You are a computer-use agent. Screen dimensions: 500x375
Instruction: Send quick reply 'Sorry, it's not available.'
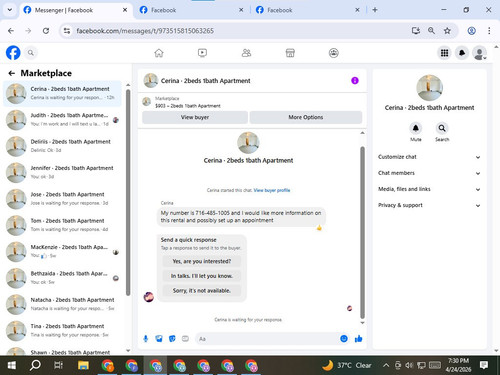pos(202,291)
